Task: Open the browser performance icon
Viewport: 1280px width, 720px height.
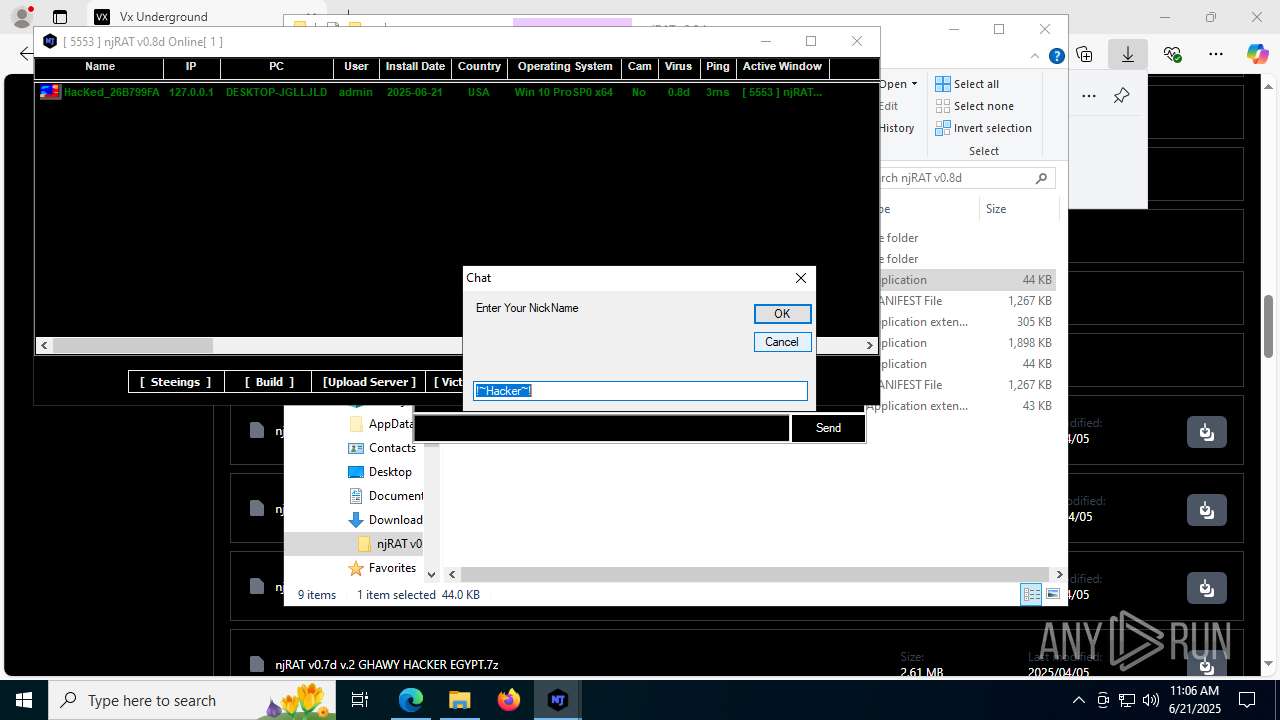Action: [1173, 54]
